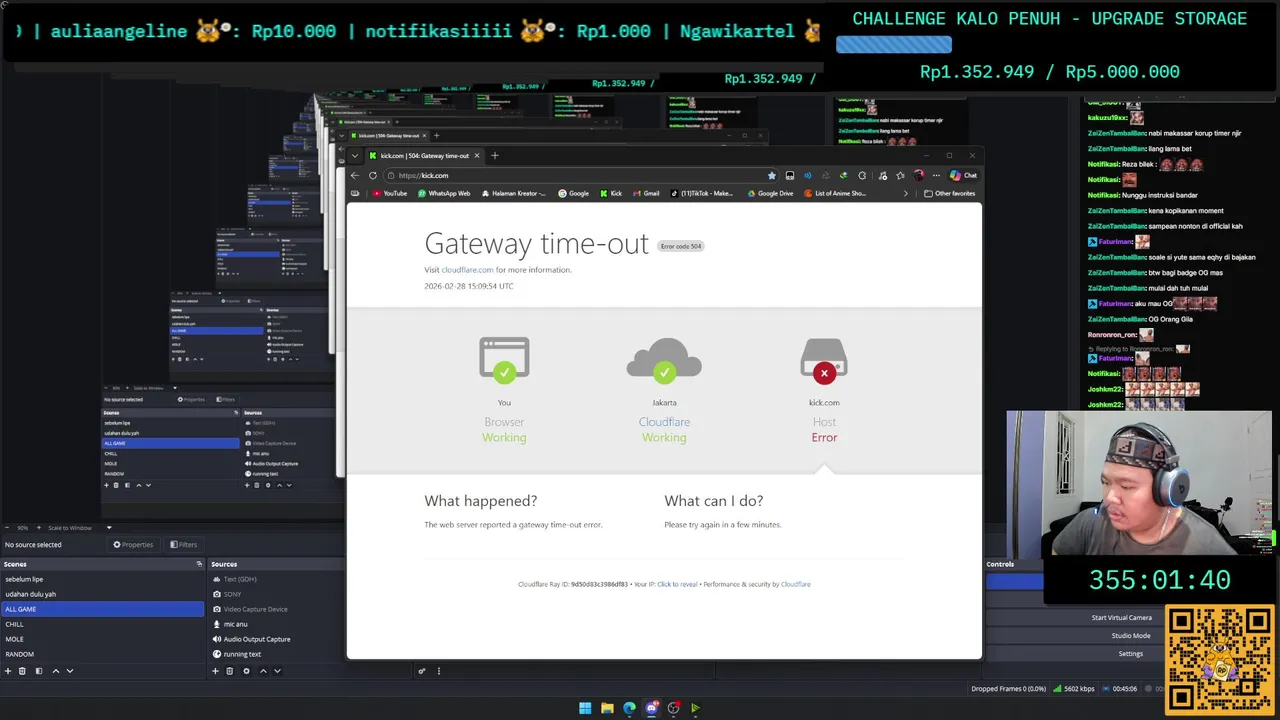Zoom out the OBS preview with minus
This screenshot has width=1280, height=720.
(x=8, y=527)
